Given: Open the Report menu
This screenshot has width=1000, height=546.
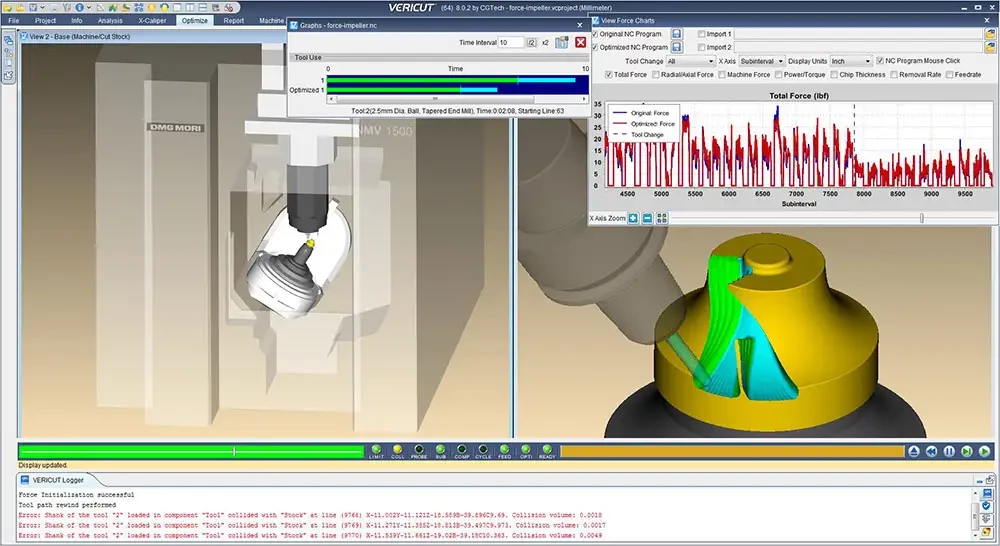Looking at the screenshot, I should coord(233,20).
